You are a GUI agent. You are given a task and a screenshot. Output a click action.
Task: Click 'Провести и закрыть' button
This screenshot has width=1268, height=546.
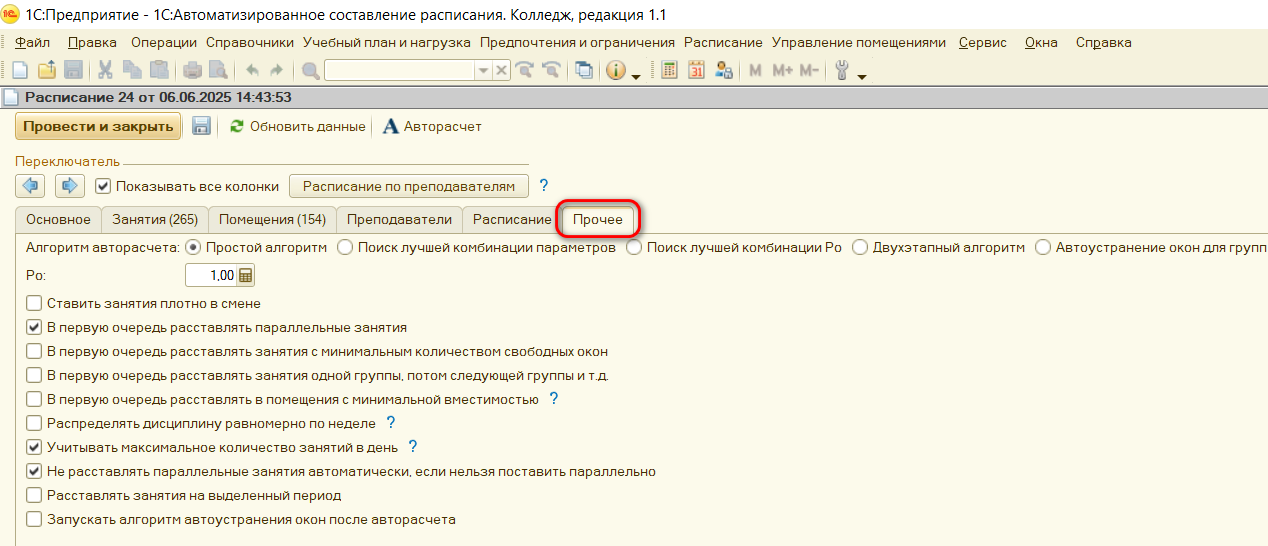point(98,126)
